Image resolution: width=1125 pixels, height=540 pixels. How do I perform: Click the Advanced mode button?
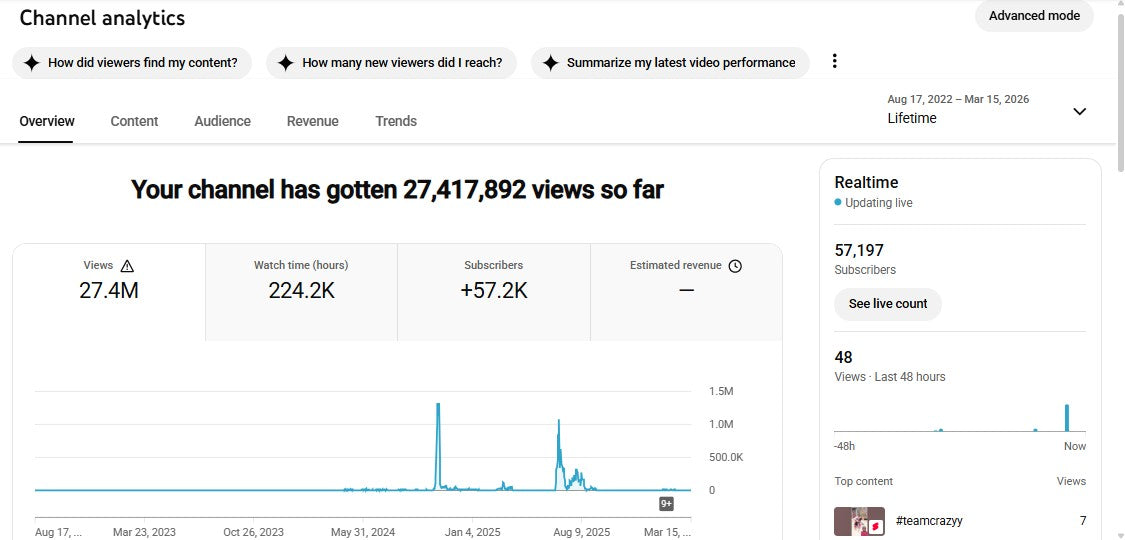1034,16
